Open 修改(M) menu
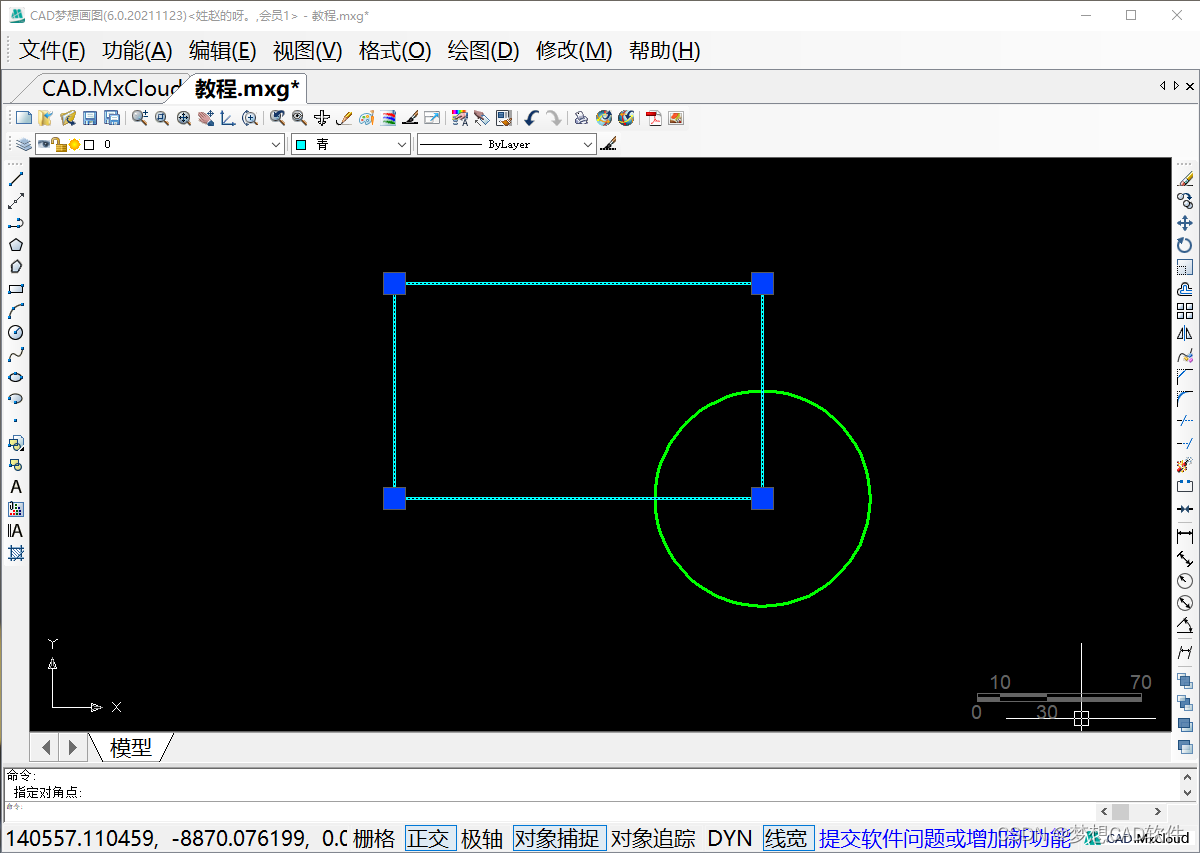 coord(574,50)
